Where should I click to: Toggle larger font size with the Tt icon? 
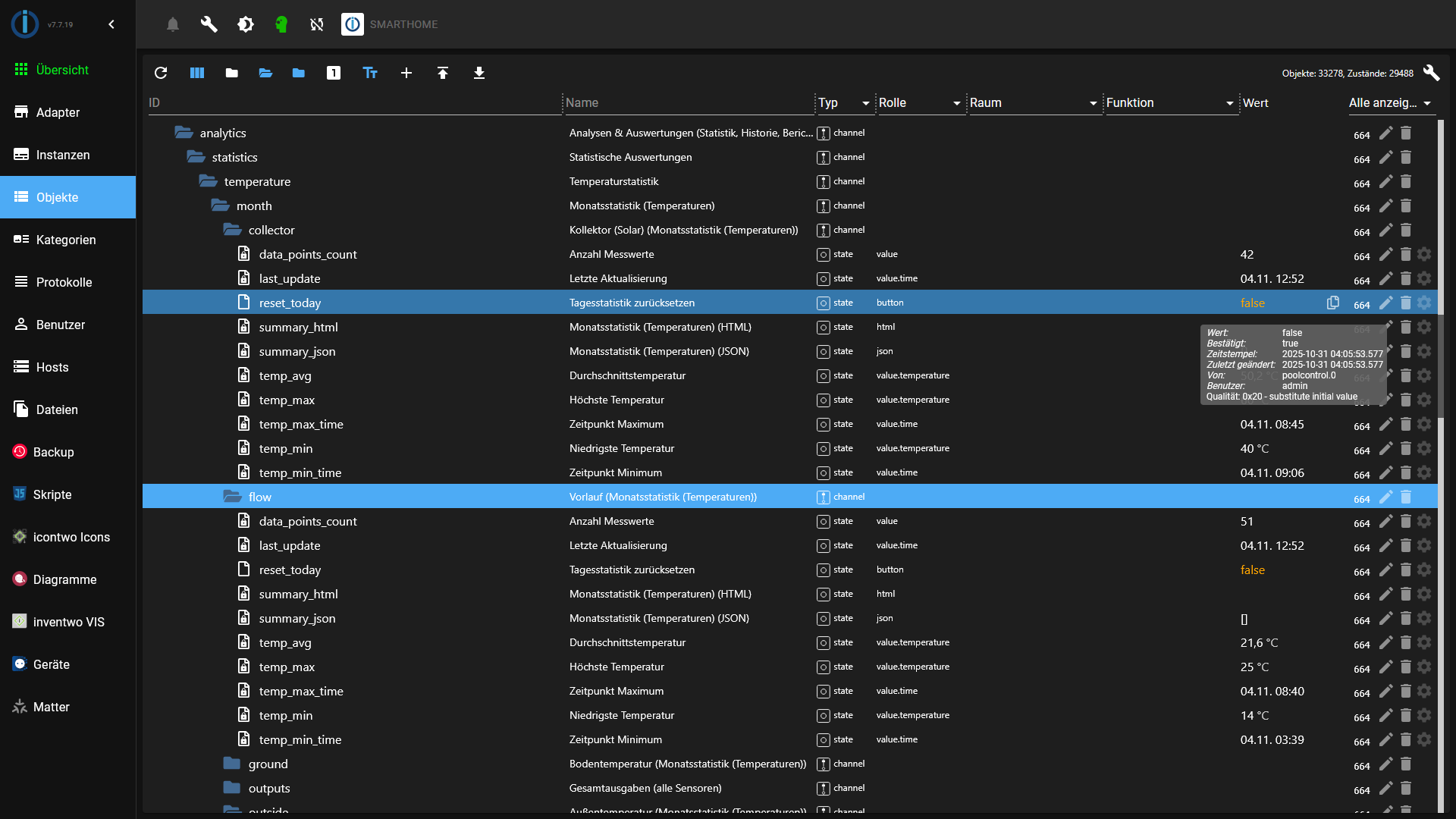370,73
